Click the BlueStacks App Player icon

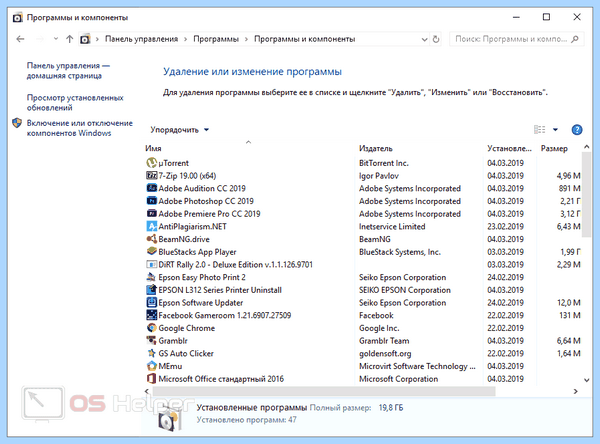(152, 251)
